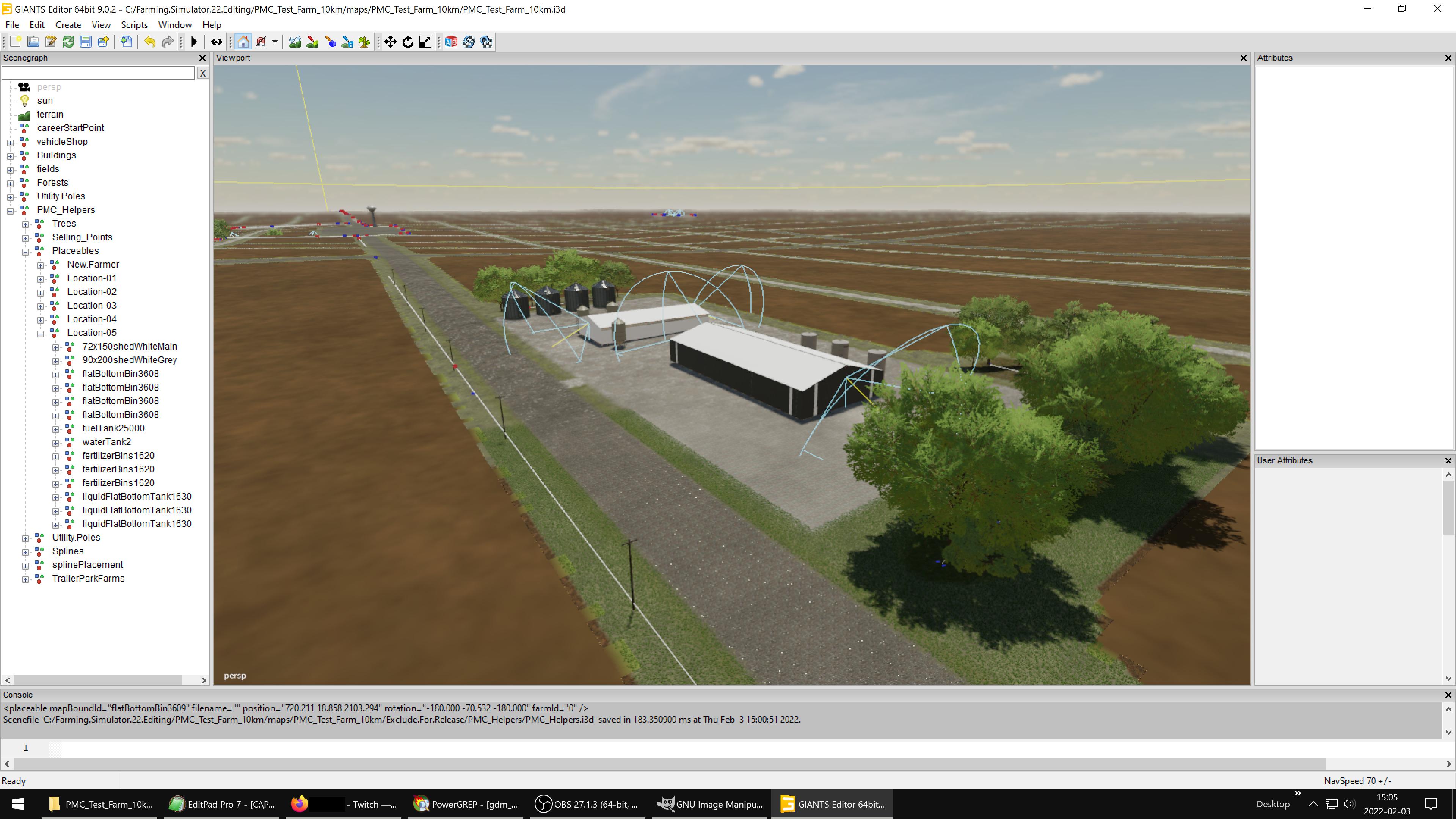Toggle the crossed-out paint mode icon

coord(260,42)
